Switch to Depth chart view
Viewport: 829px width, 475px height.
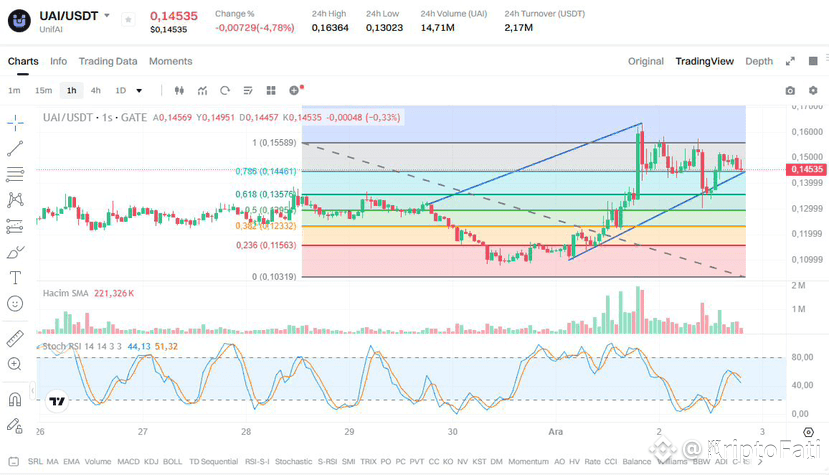tap(759, 61)
